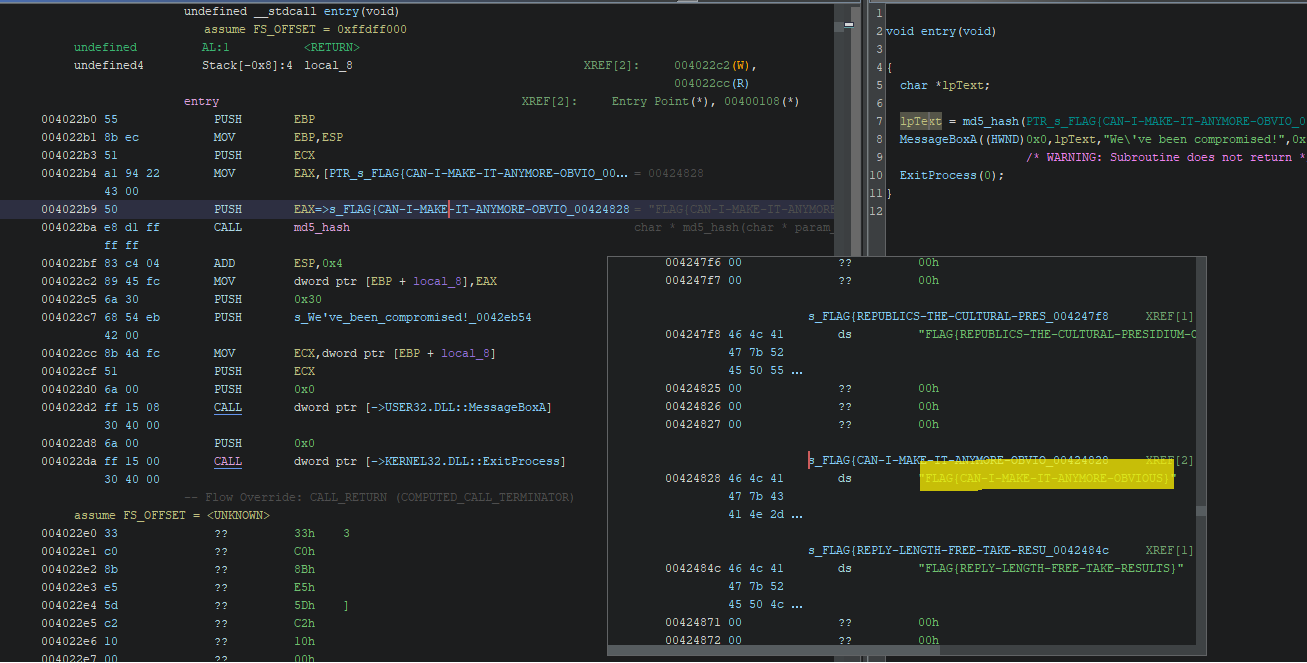Viewport: 1307px width, 663px height.
Task: Click md5_hash in the listing CALL instruction
Action: pos(322,227)
